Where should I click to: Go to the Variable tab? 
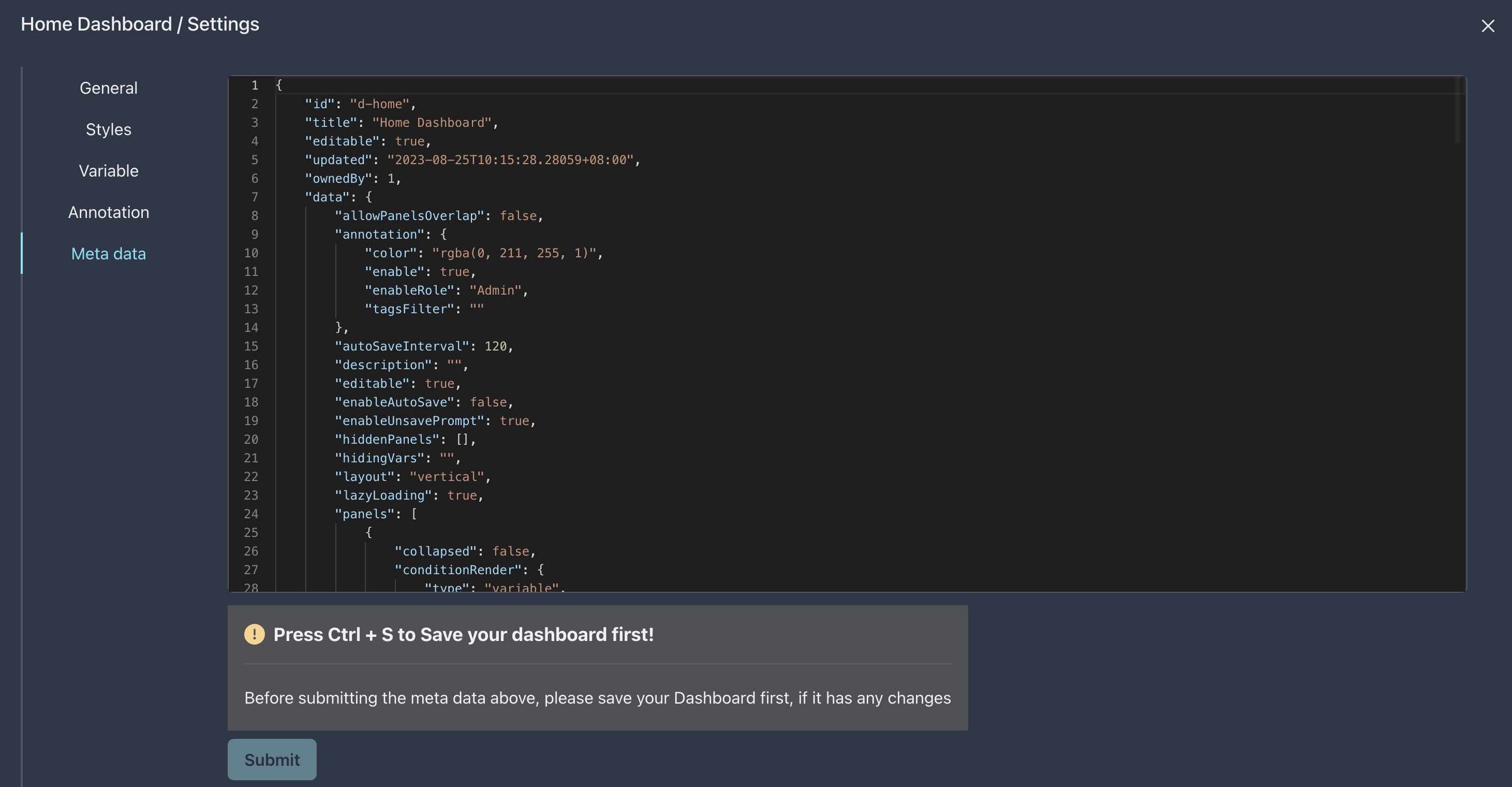[x=109, y=171]
